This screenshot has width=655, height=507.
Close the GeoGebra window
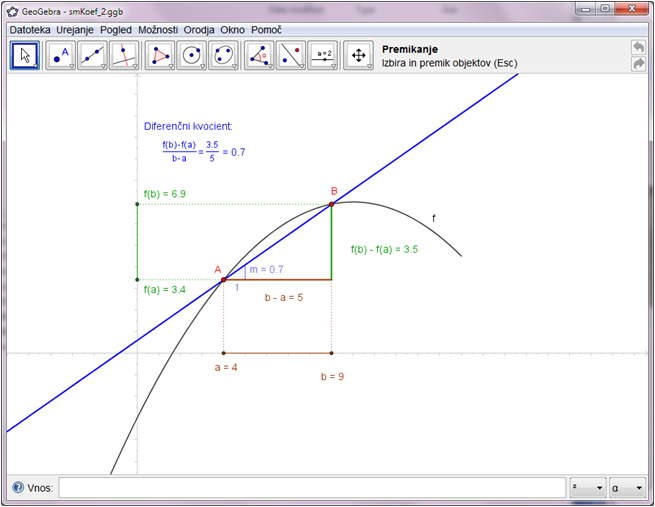click(632, 9)
